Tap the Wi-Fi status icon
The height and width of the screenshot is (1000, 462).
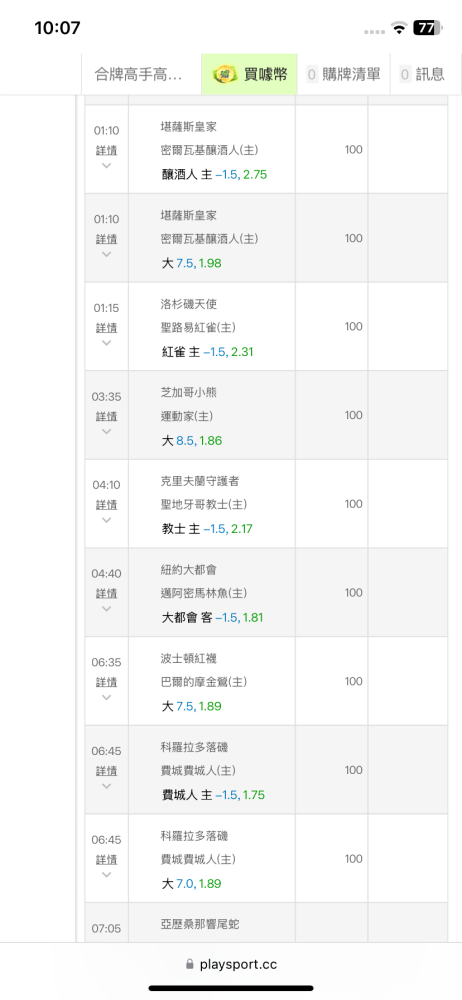pyautogui.click(x=400, y=27)
